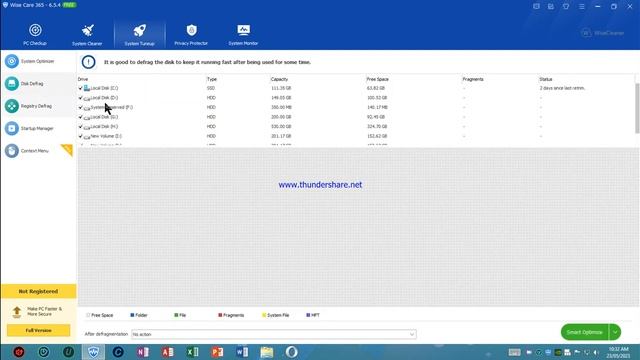Open Context Menu tool in the sidebar
The image size is (640, 360).
pyautogui.click(x=38, y=151)
